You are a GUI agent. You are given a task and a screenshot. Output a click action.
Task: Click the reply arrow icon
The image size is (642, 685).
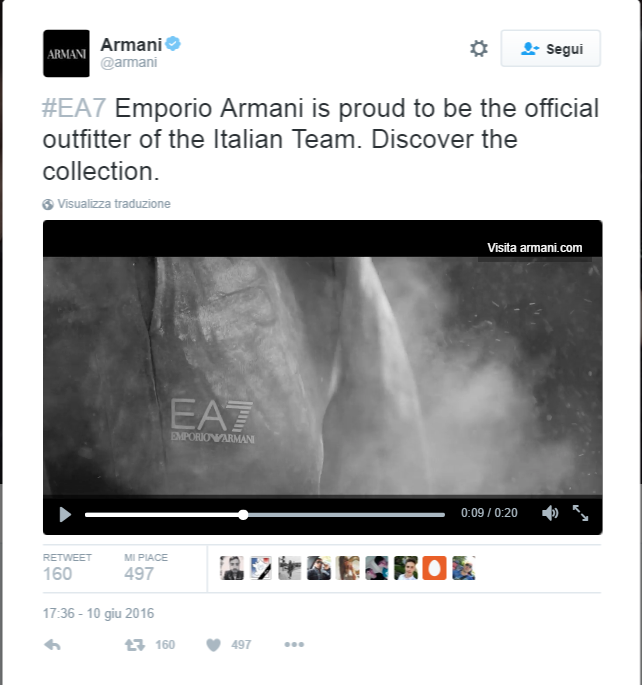click(x=52, y=644)
